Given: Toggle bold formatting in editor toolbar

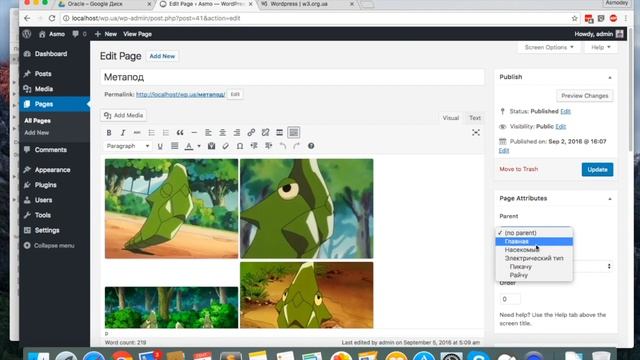Looking at the screenshot, I should coord(109,133).
